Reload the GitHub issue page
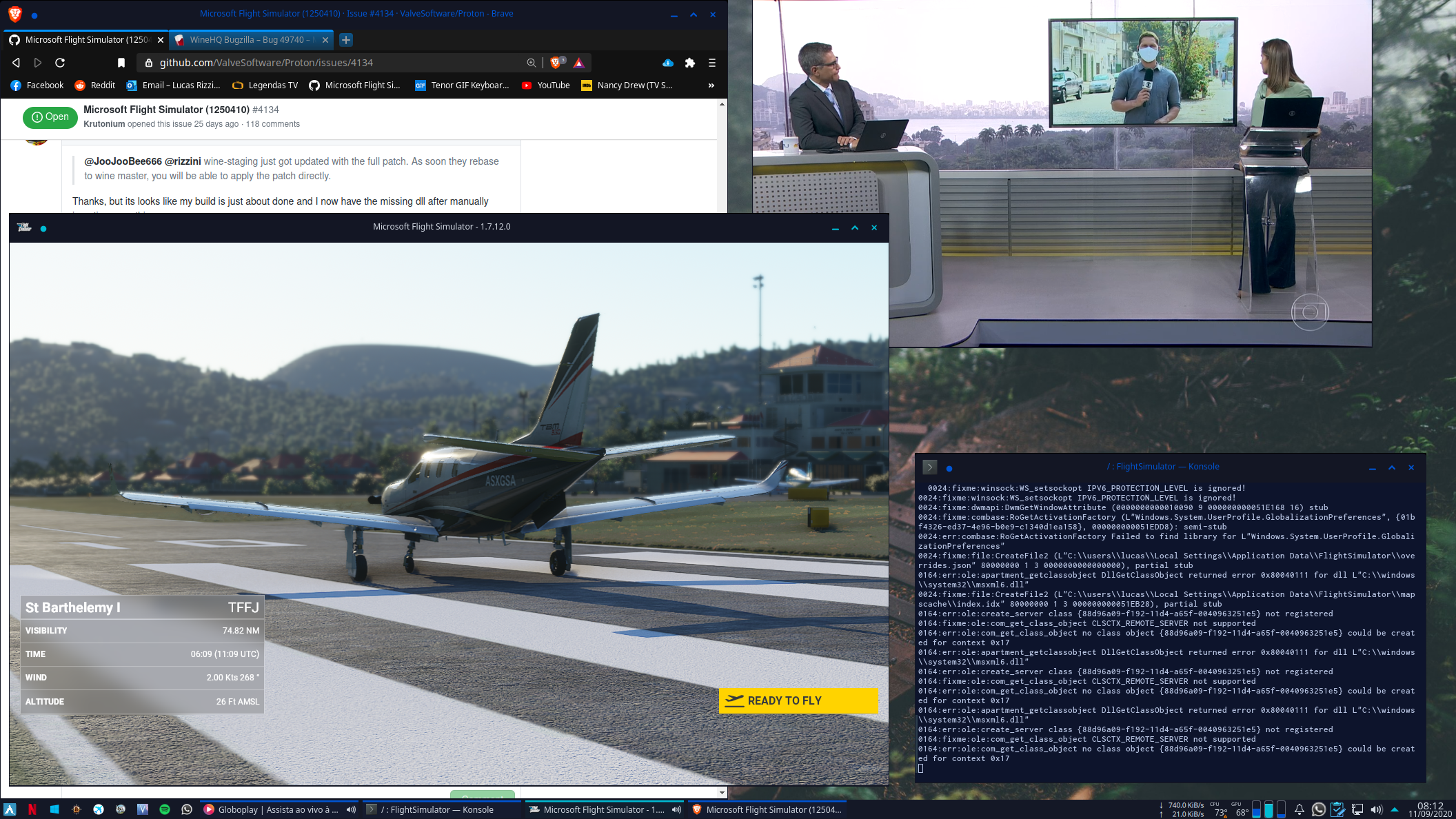This screenshot has height=819, width=1456. 60,63
